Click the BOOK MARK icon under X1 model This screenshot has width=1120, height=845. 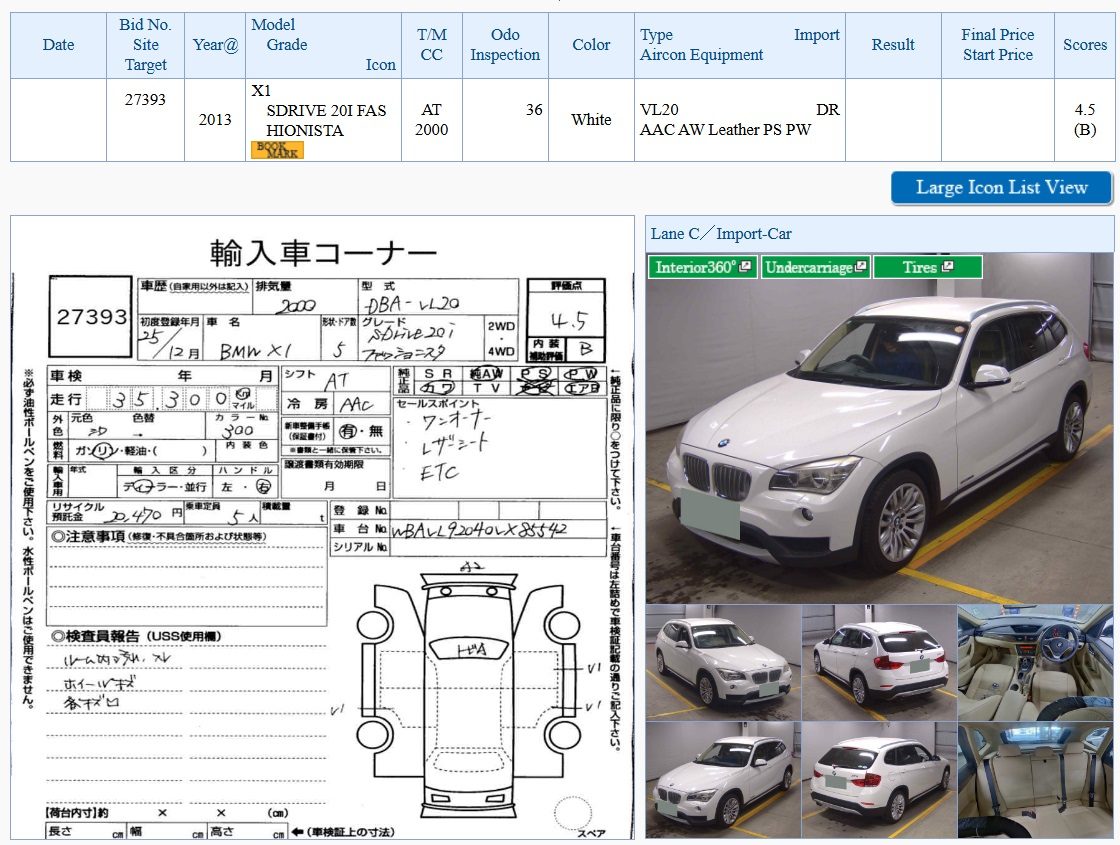pyautogui.click(x=277, y=149)
